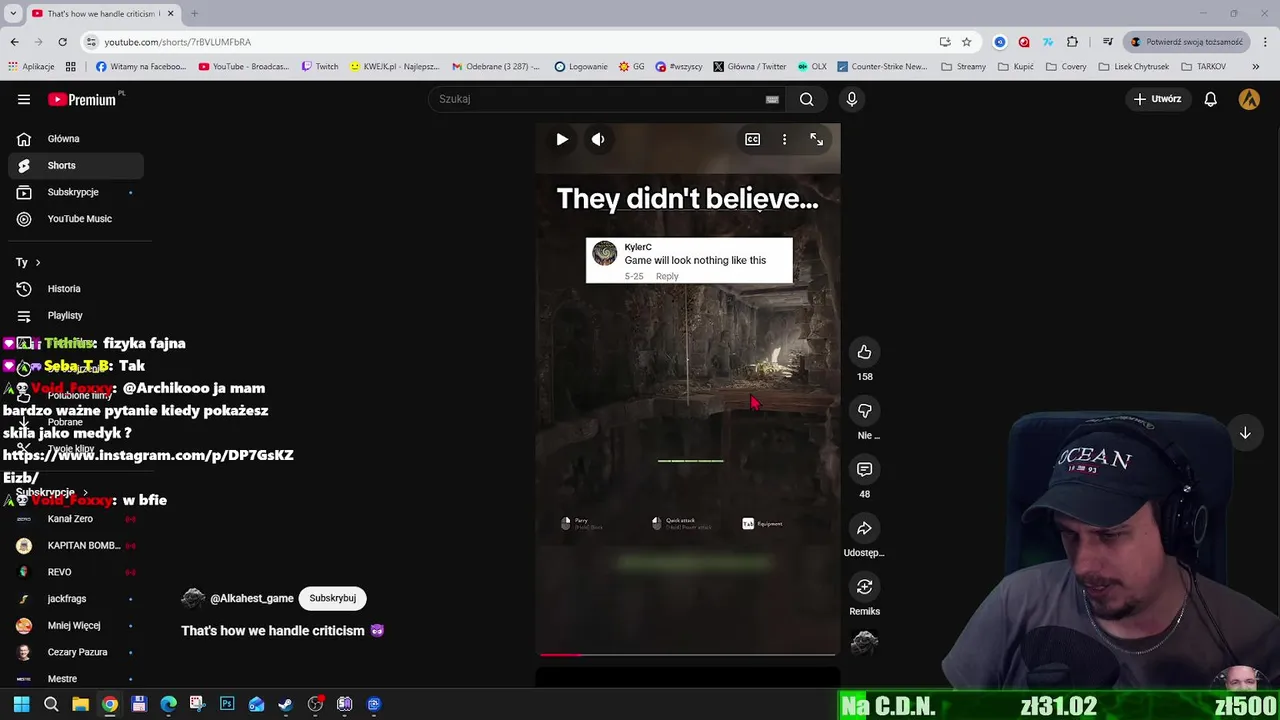The height and width of the screenshot is (720, 1280).
Task: Open the OLX bookmark
Action: click(x=812, y=67)
